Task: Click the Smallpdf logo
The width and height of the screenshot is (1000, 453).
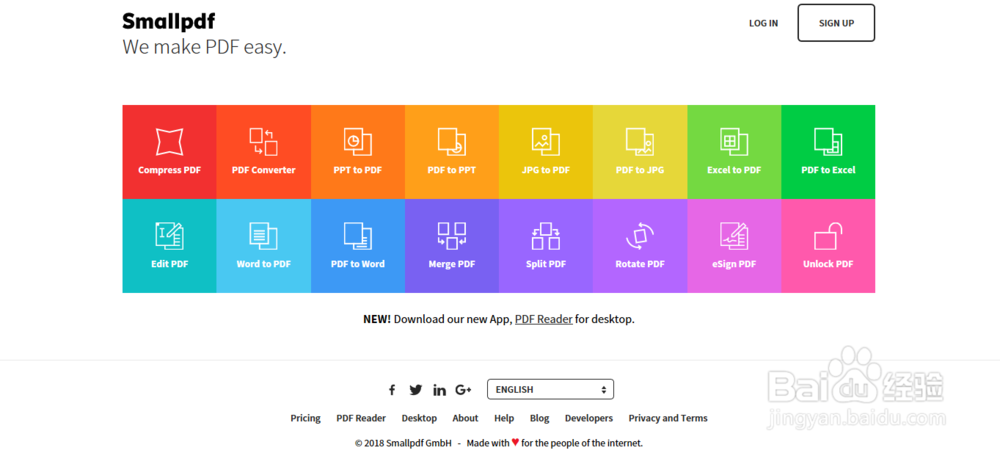Action: coord(168,22)
